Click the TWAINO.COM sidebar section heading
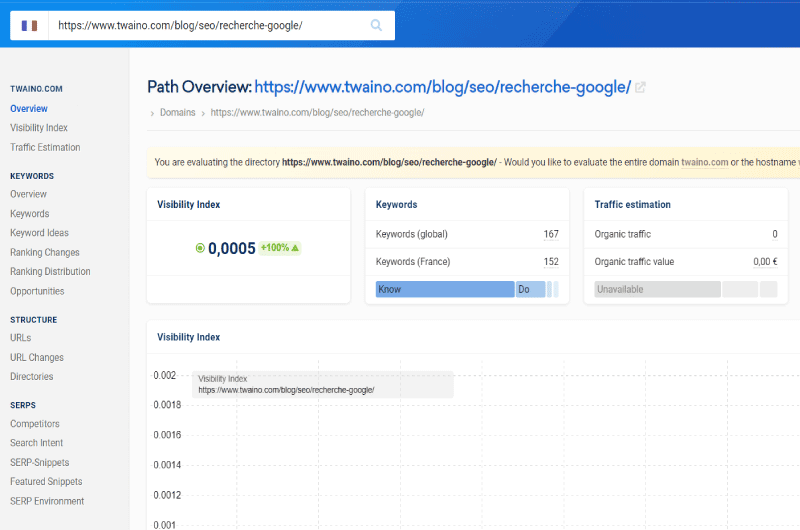The width and height of the screenshot is (800, 530). click(36, 89)
